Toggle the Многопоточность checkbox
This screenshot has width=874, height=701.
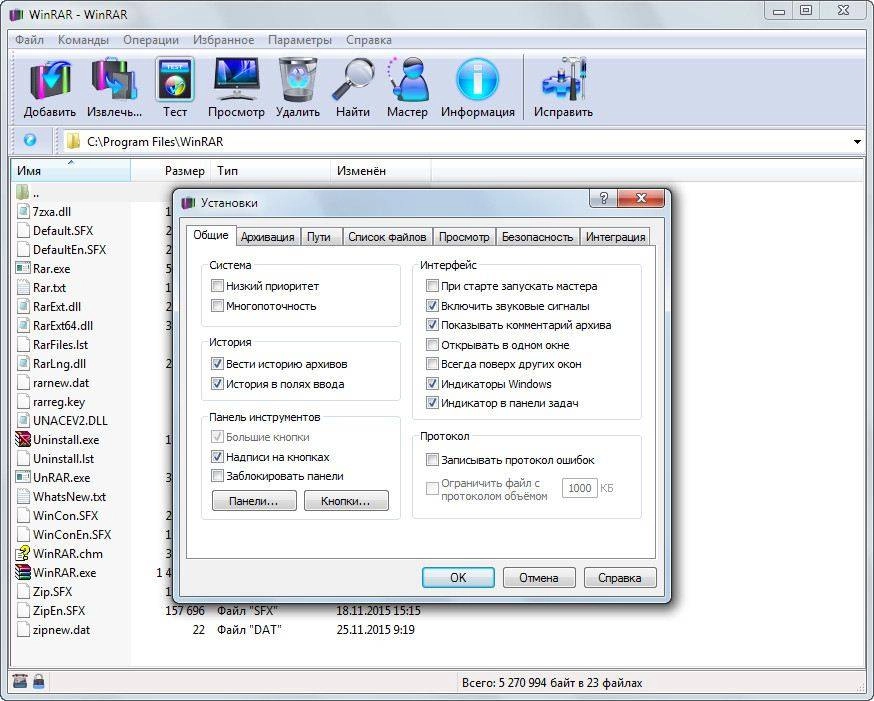(217, 306)
